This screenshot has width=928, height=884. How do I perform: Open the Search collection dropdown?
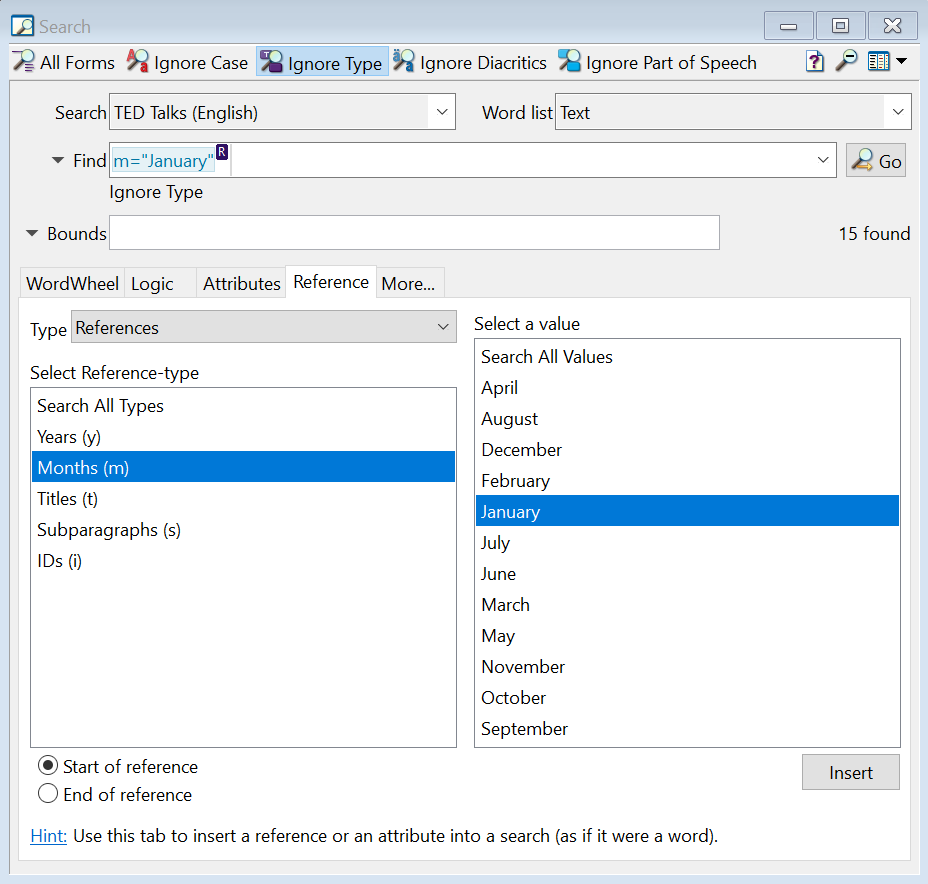[x=441, y=113]
